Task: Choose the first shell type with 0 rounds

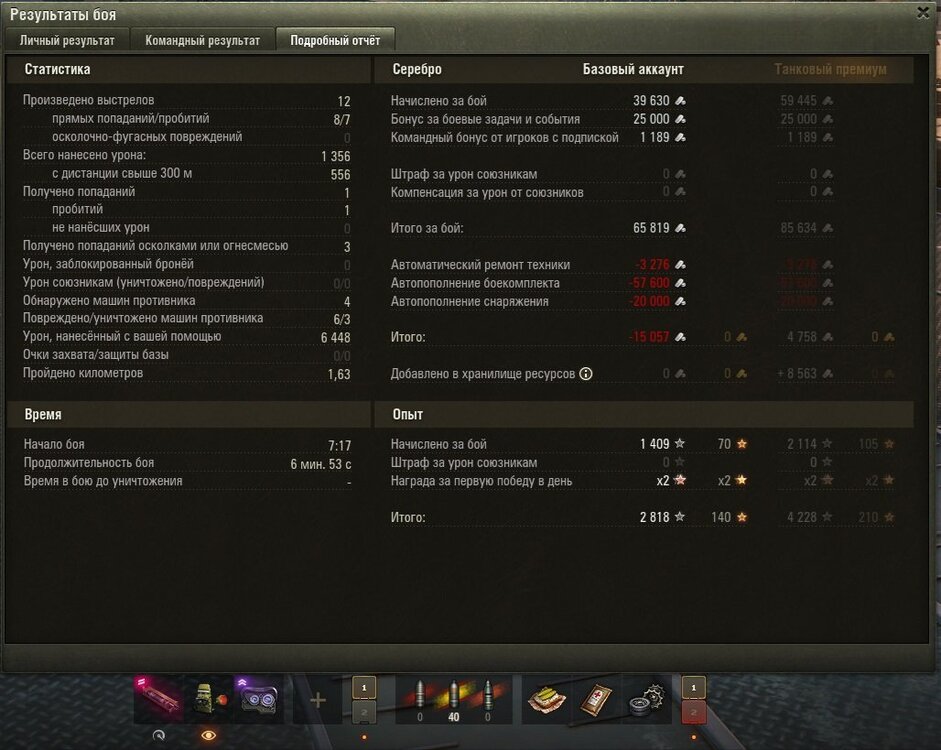Action: [x=420, y=700]
